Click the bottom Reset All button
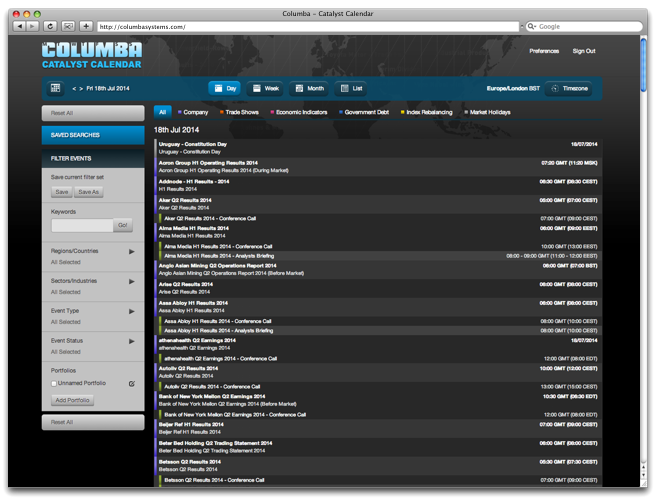 pos(93,422)
